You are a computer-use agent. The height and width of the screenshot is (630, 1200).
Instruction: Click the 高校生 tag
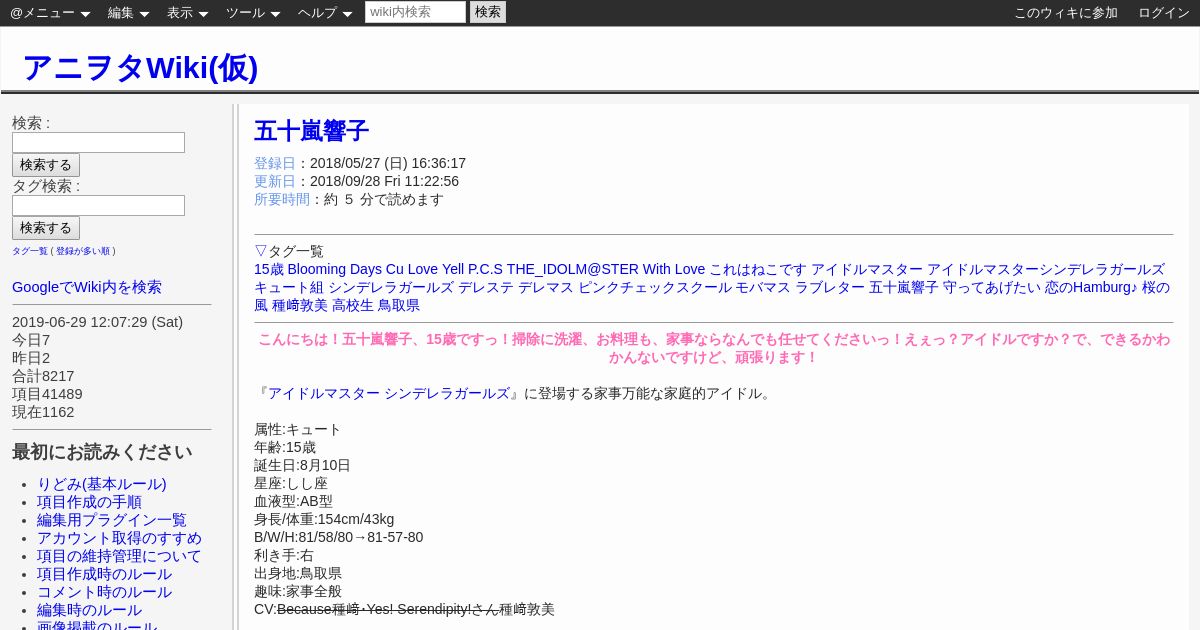click(353, 305)
